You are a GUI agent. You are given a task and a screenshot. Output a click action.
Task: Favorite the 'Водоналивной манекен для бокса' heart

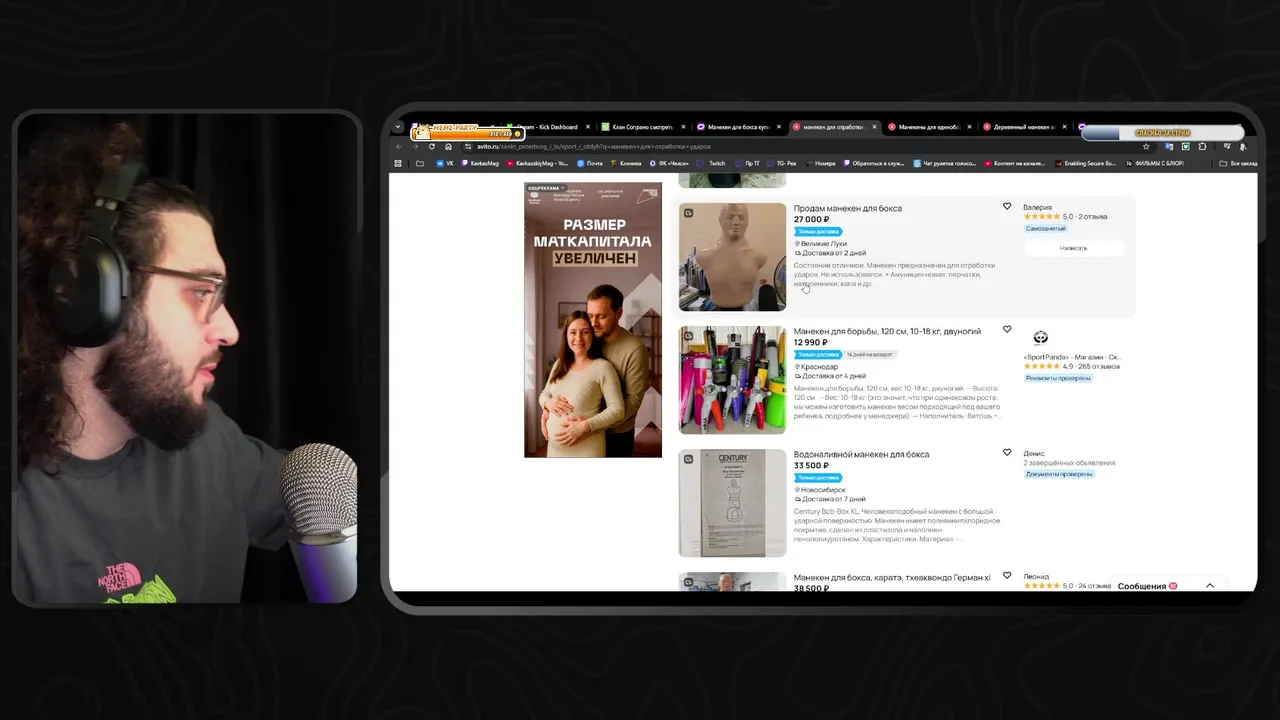pos(1007,453)
